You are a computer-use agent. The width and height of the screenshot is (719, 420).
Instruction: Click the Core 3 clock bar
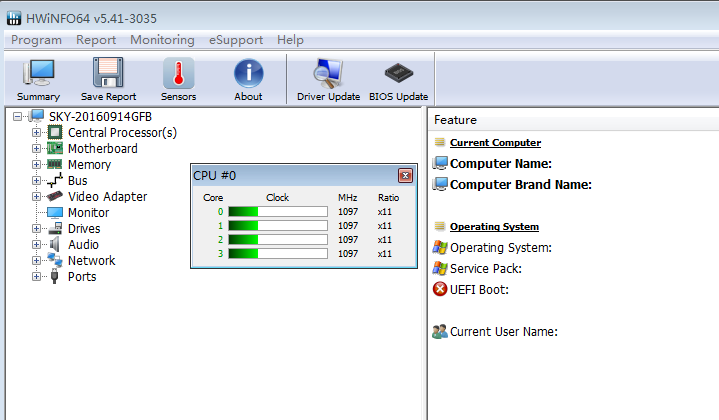tap(278, 254)
